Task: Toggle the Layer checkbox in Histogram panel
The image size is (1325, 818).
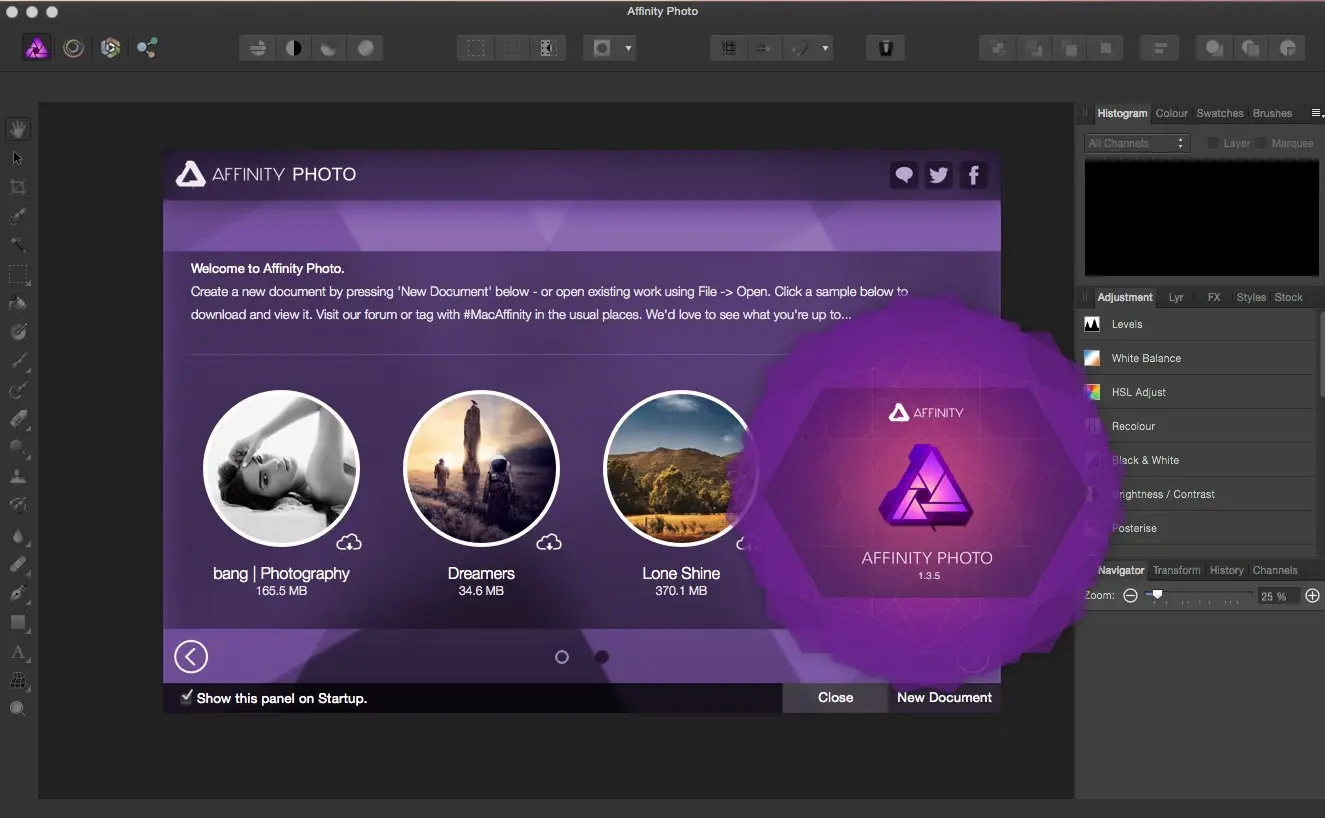Action: coord(1213,143)
